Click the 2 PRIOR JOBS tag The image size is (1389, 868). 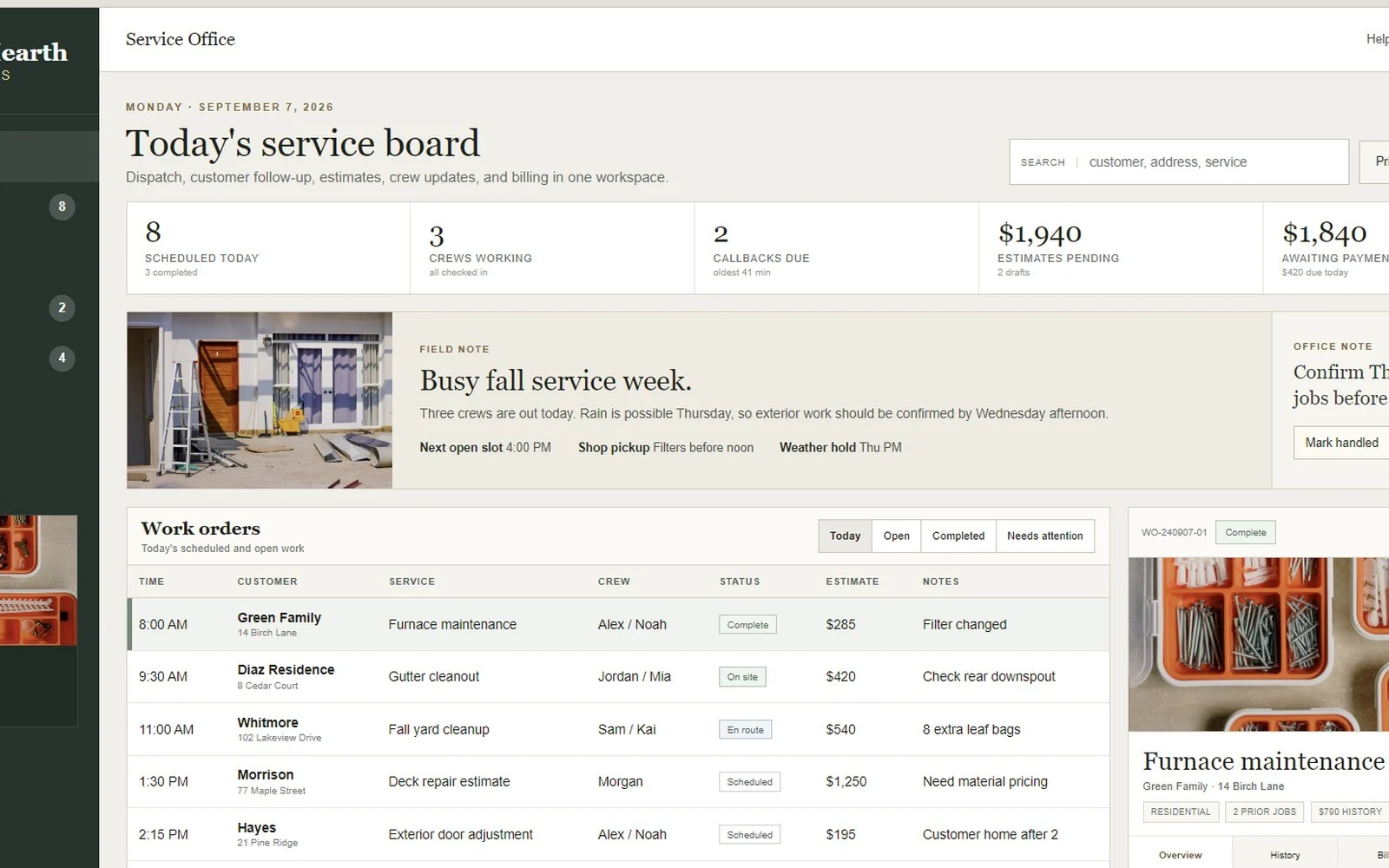click(1264, 812)
